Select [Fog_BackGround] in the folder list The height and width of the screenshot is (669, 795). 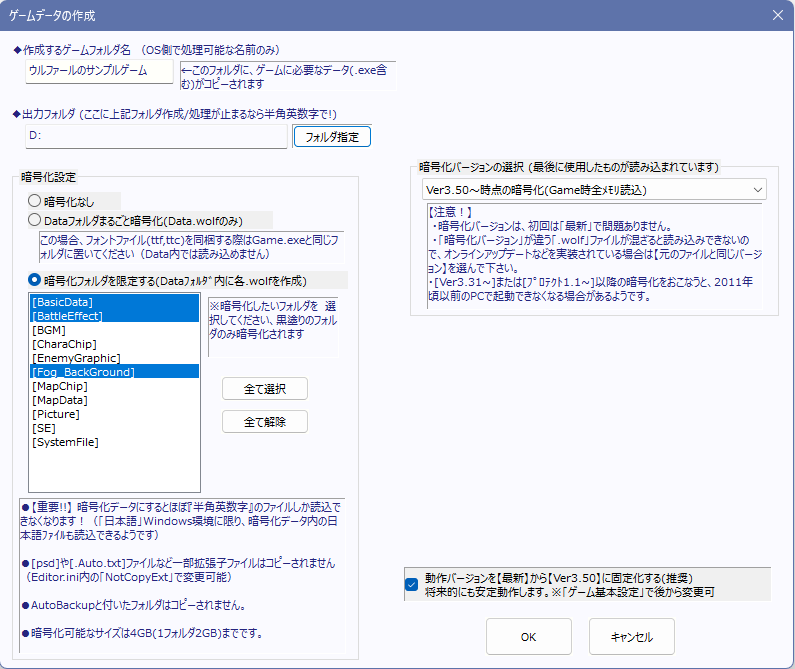[x=115, y=372]
